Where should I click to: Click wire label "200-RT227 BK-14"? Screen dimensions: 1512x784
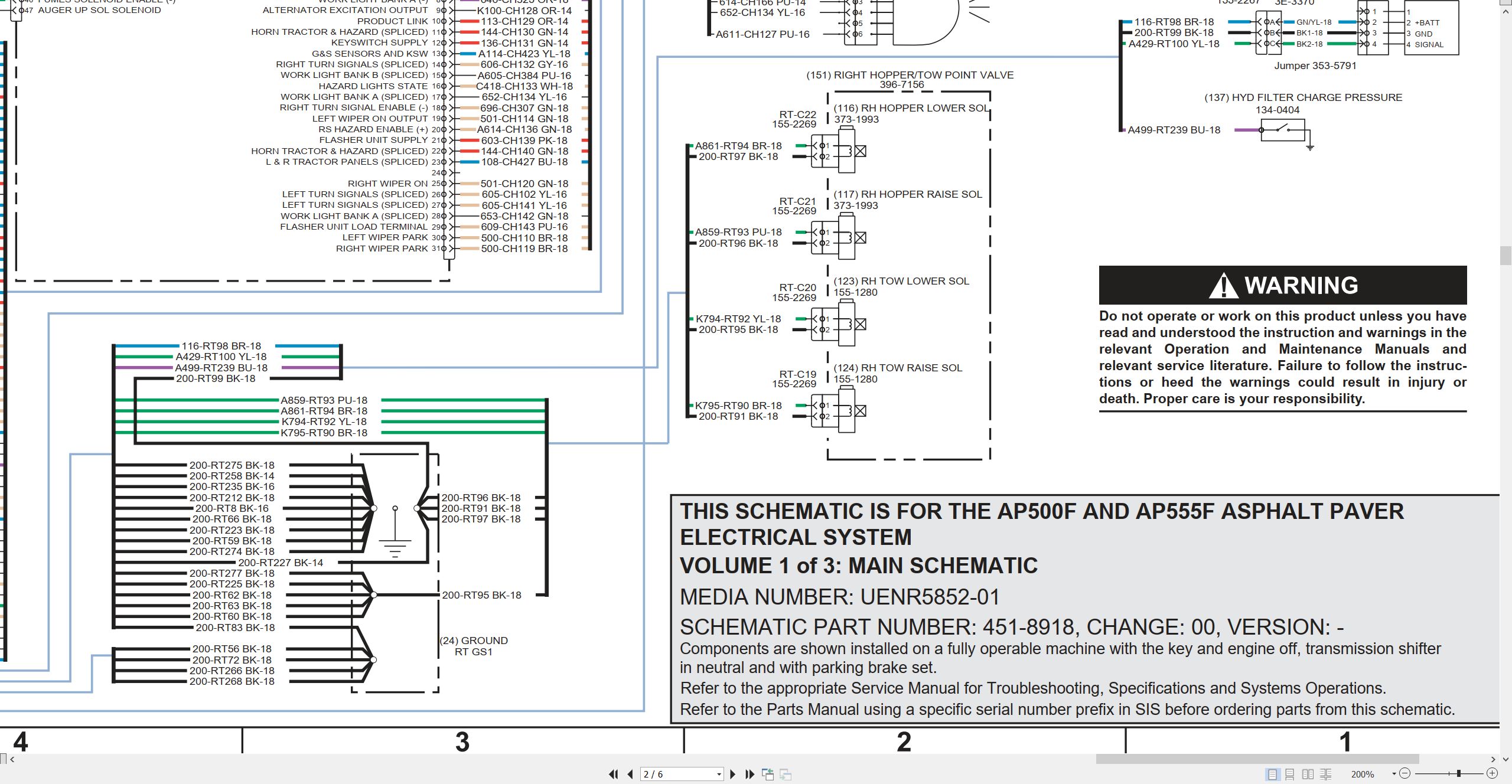tap(281, 563)
